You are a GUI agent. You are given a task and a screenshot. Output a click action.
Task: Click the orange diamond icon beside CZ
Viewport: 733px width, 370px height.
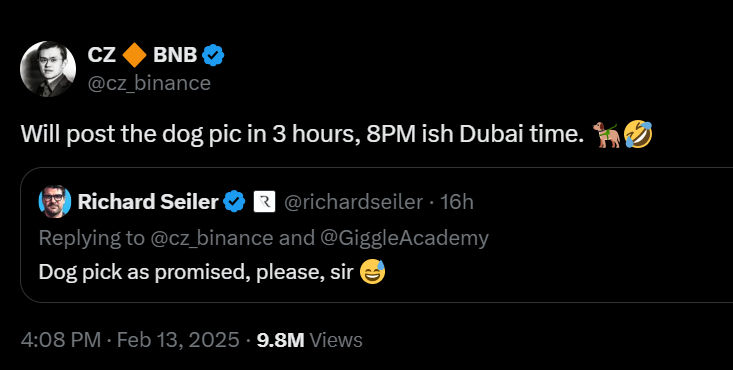pos(134,55)
